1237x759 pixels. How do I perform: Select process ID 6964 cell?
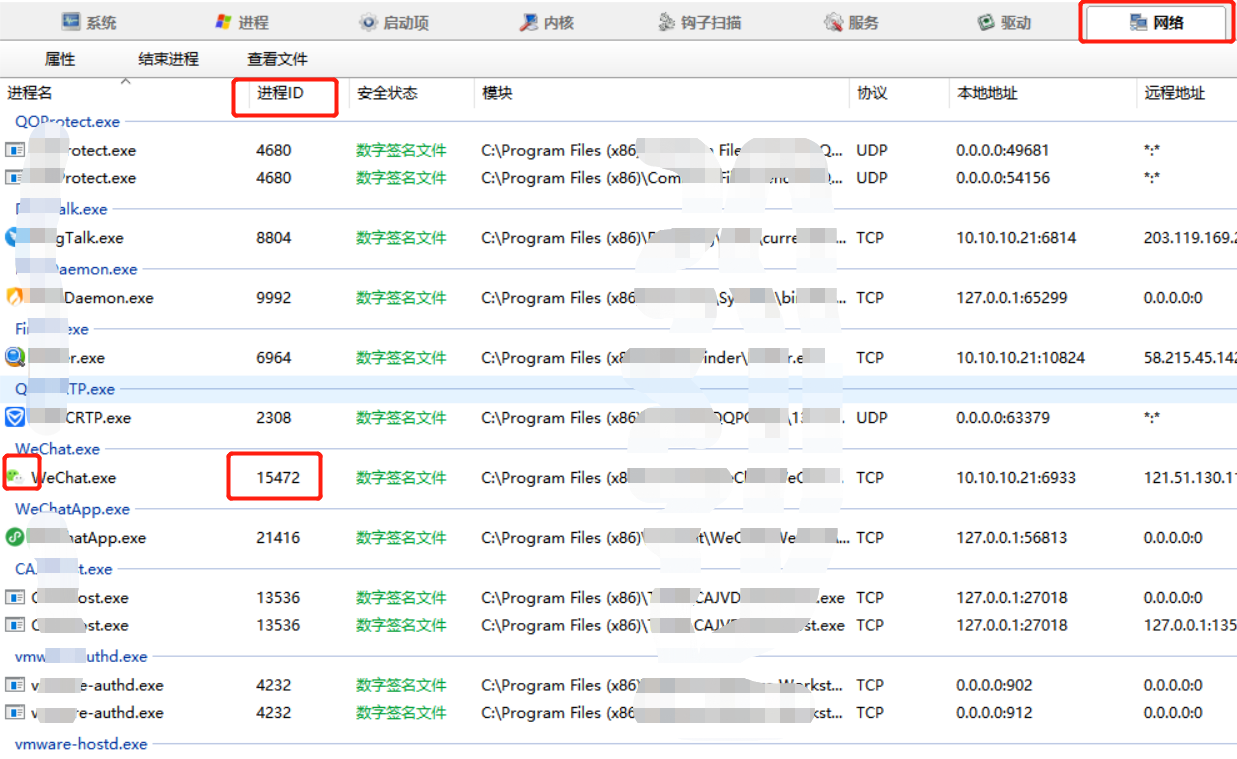[274, 357]
